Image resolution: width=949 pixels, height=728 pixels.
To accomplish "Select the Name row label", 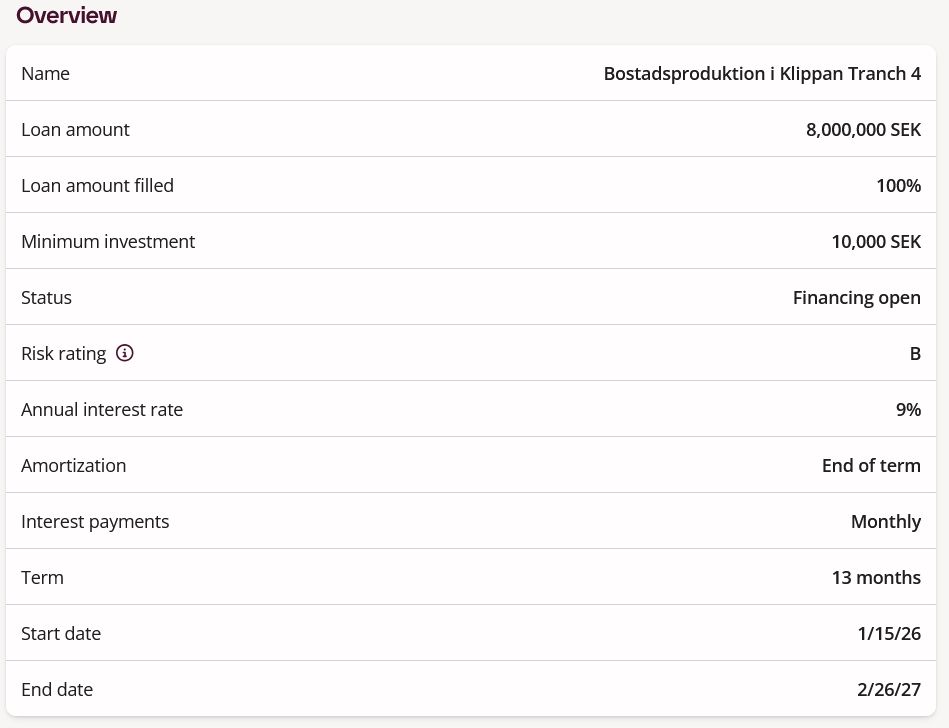I will click(46, 74).
